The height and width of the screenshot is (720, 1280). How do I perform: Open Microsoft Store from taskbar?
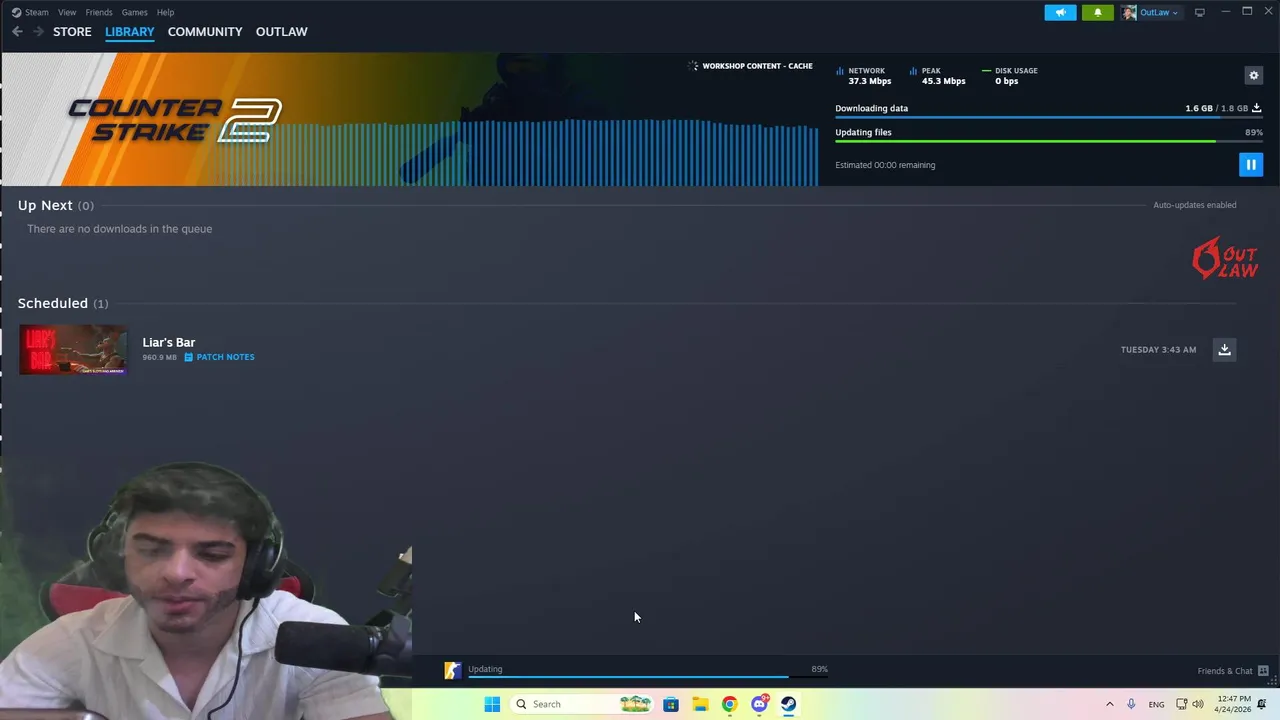tap(671, 704)
